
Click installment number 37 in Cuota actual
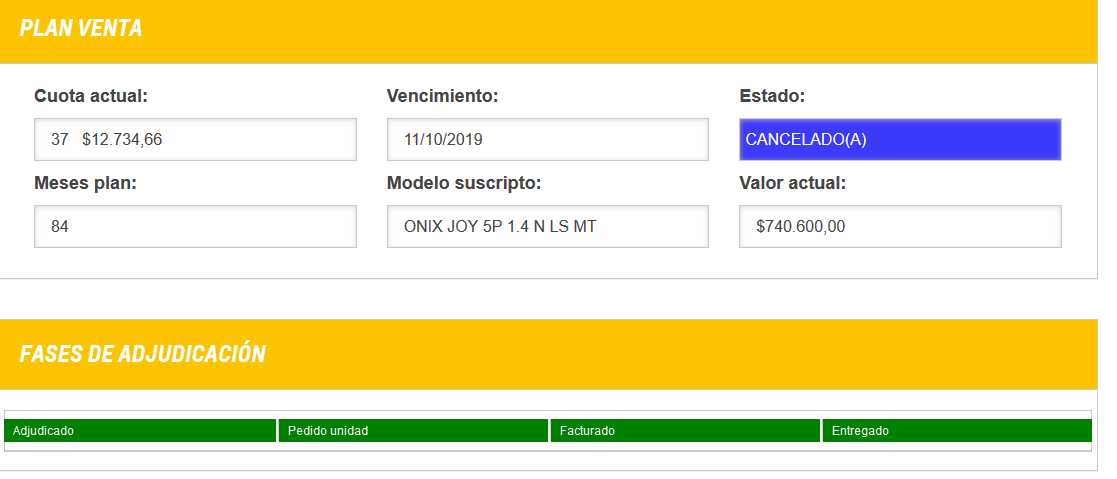[x=59, y=140]
